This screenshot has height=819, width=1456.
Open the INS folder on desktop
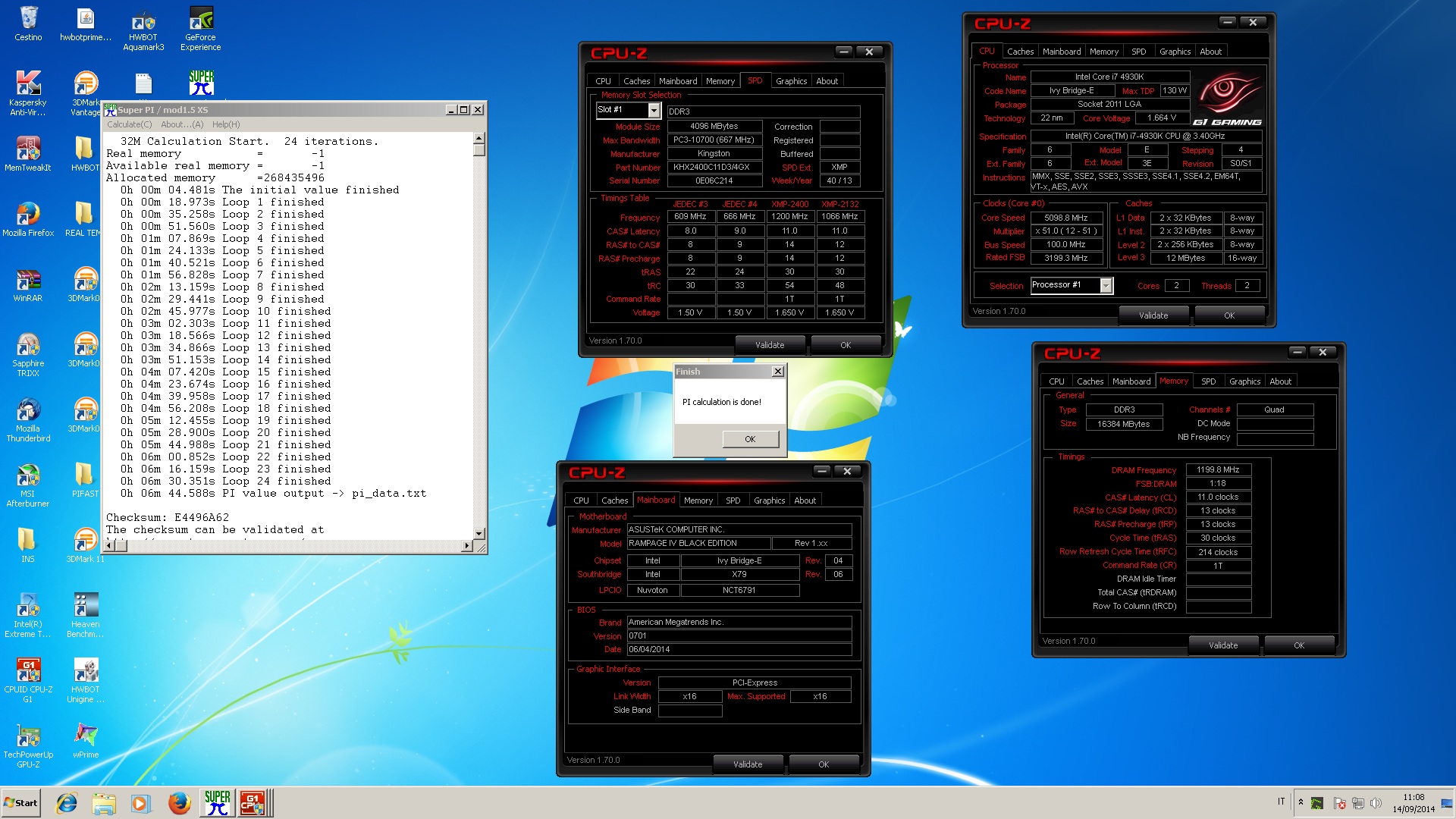pyautogui.click(x=28, y=545)
